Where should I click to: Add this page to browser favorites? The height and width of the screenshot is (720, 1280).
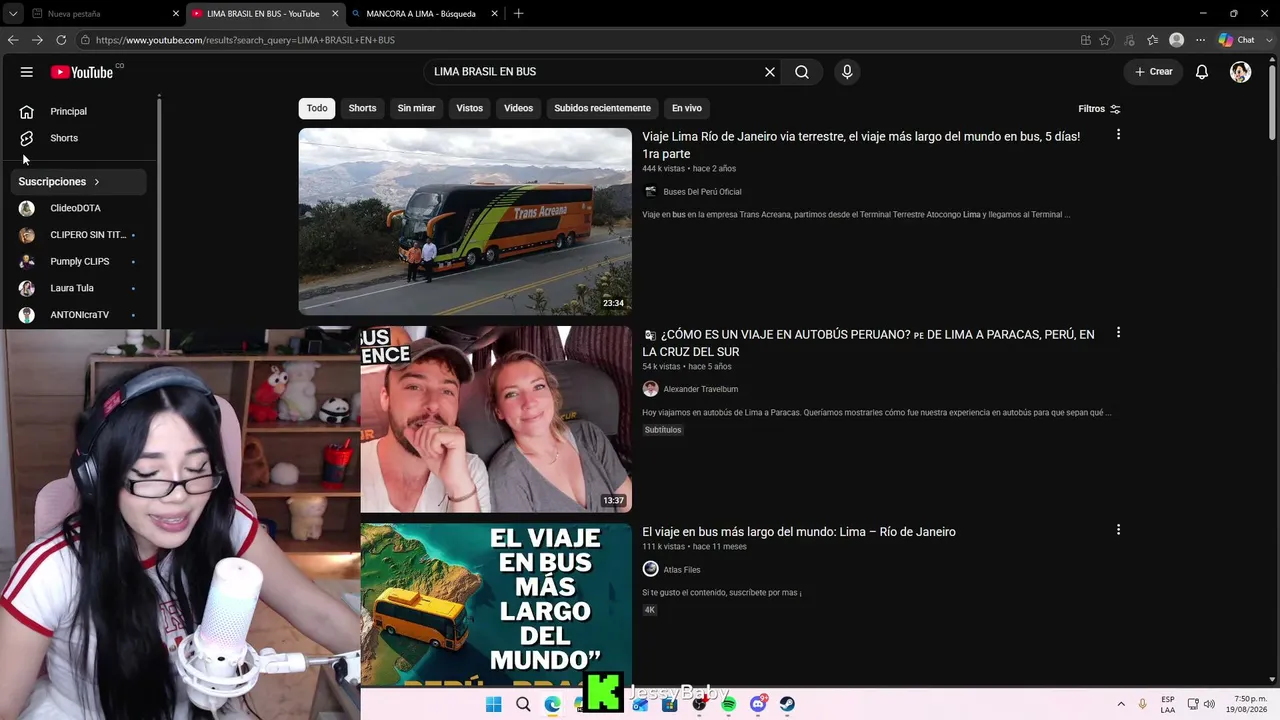[1105, 40]
